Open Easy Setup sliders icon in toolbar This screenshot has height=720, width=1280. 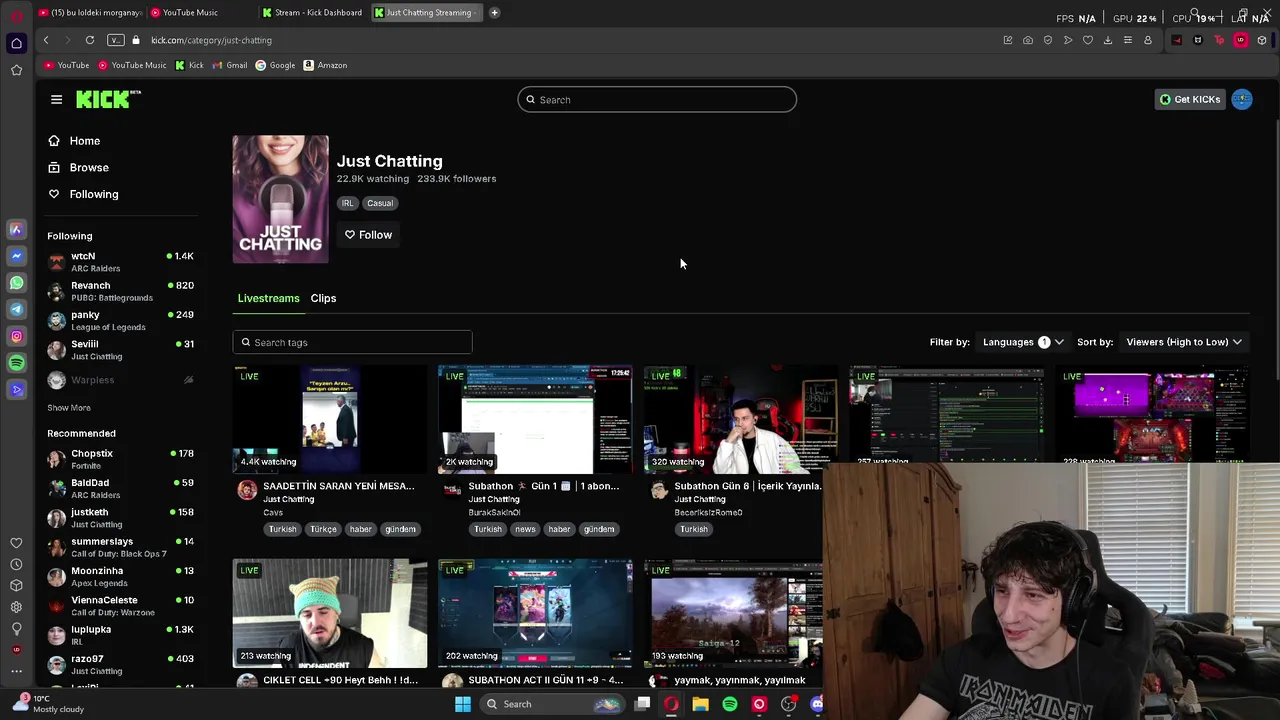[x=1128, y=40]
